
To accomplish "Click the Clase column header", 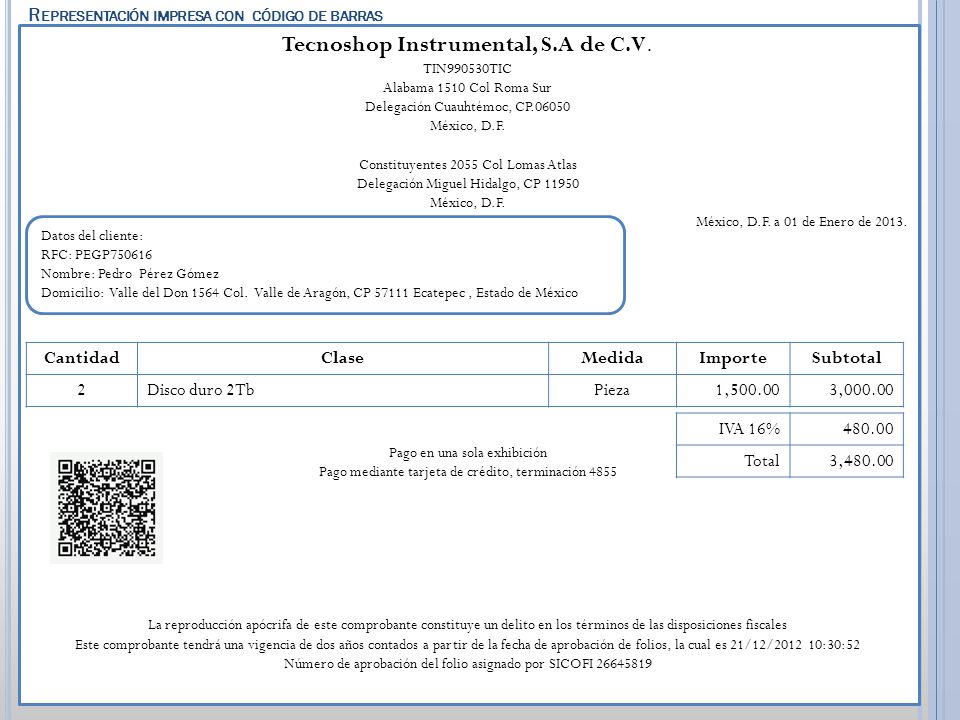I will pyautogui.click(x=343, y=358).
